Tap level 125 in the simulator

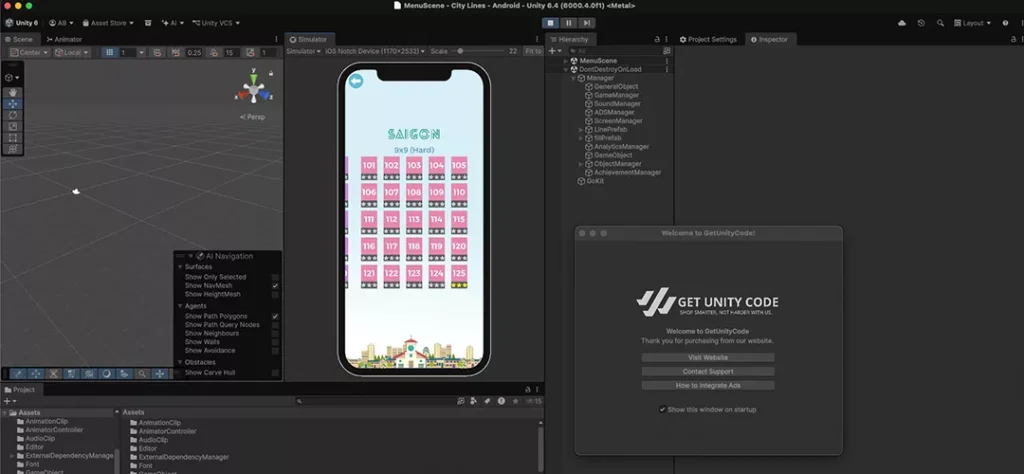pos(459,276)
